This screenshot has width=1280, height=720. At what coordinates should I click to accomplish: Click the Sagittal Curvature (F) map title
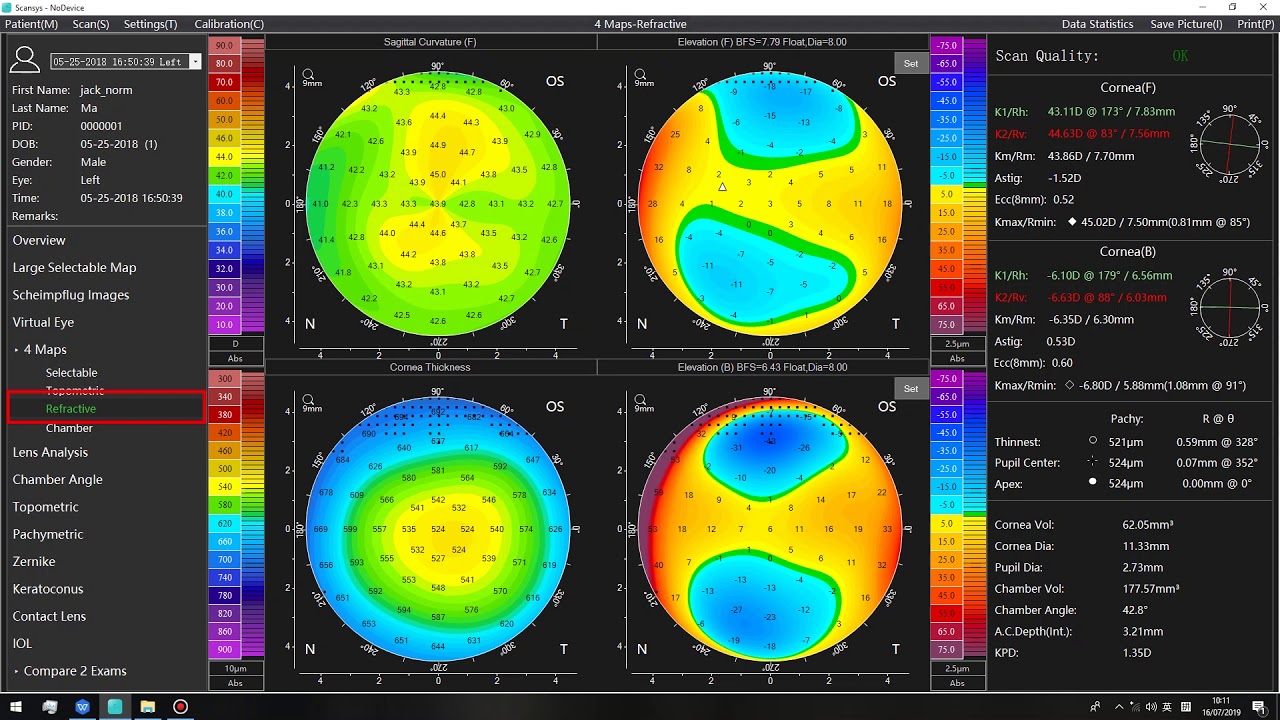(430, 42)
